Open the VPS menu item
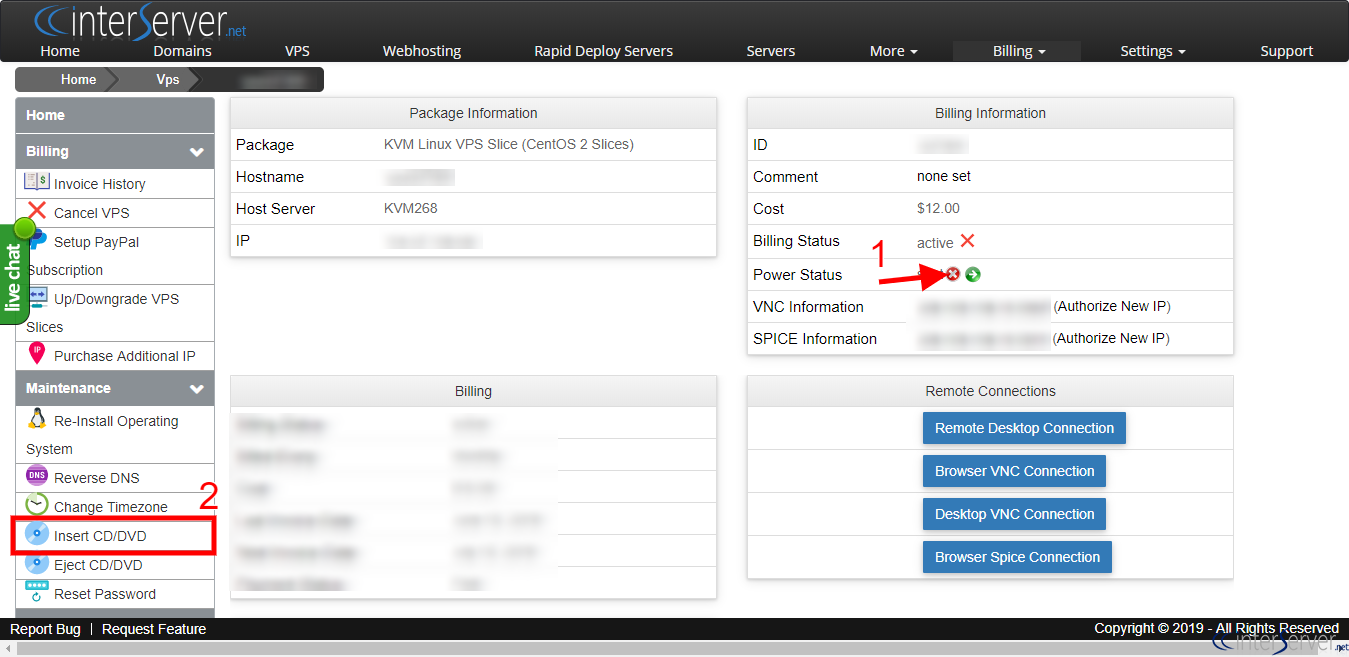The image size is (1349, 657). pos(297,51)
